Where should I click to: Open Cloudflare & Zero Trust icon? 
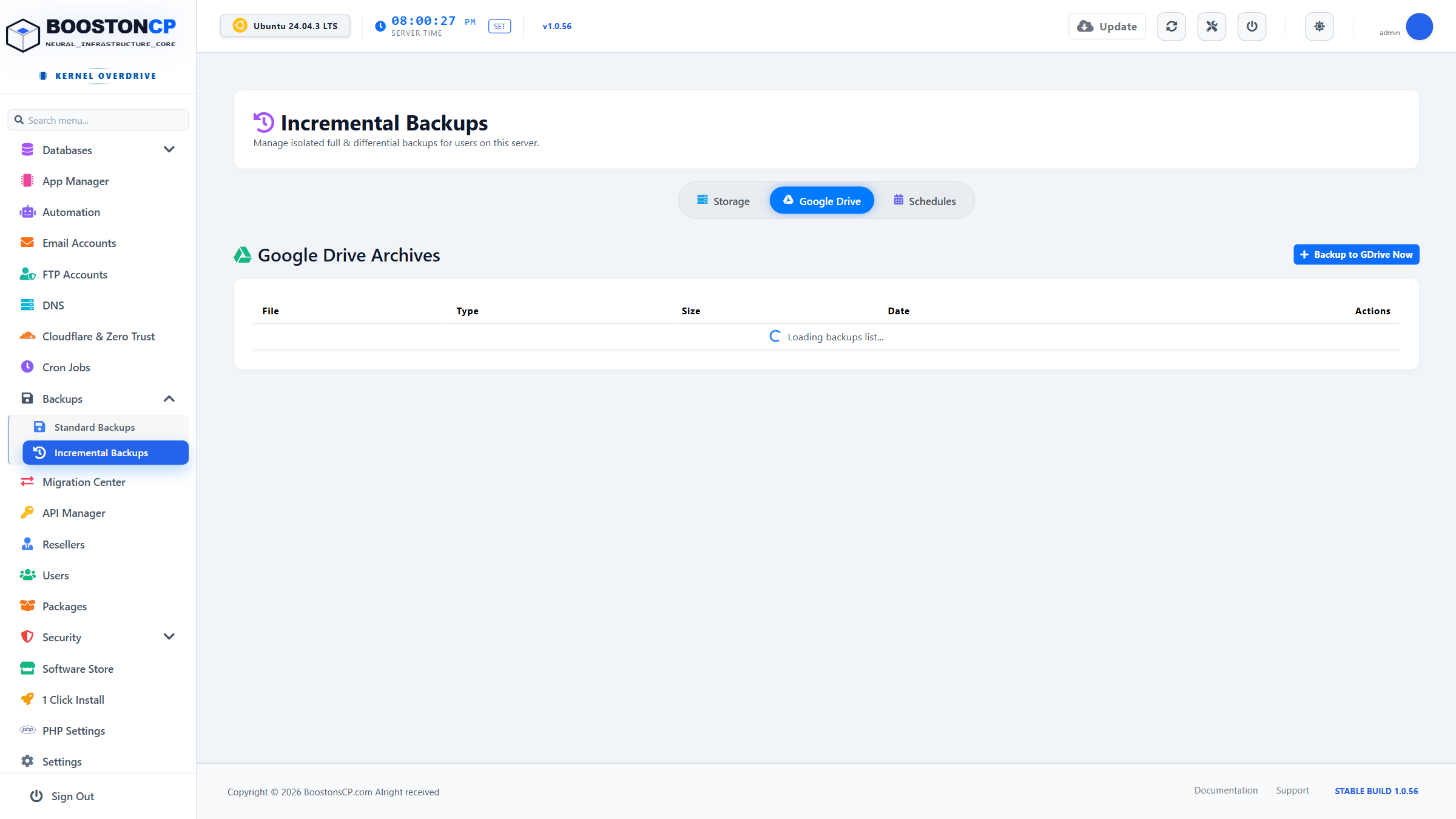point(27,336)
